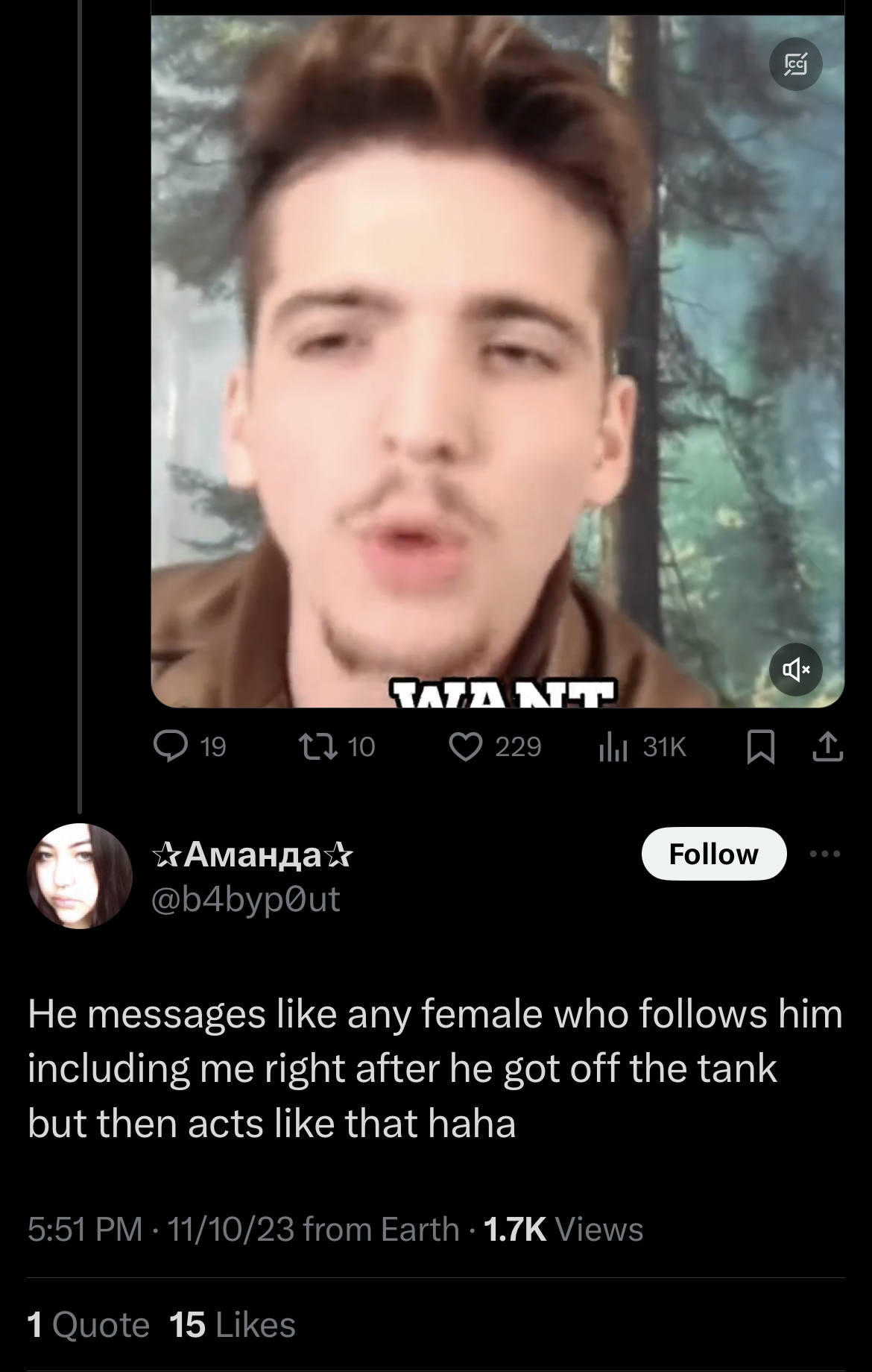Share the post with the upload arrow icon
This screenshot has width=872, height=1372.
tap(828, 746)
